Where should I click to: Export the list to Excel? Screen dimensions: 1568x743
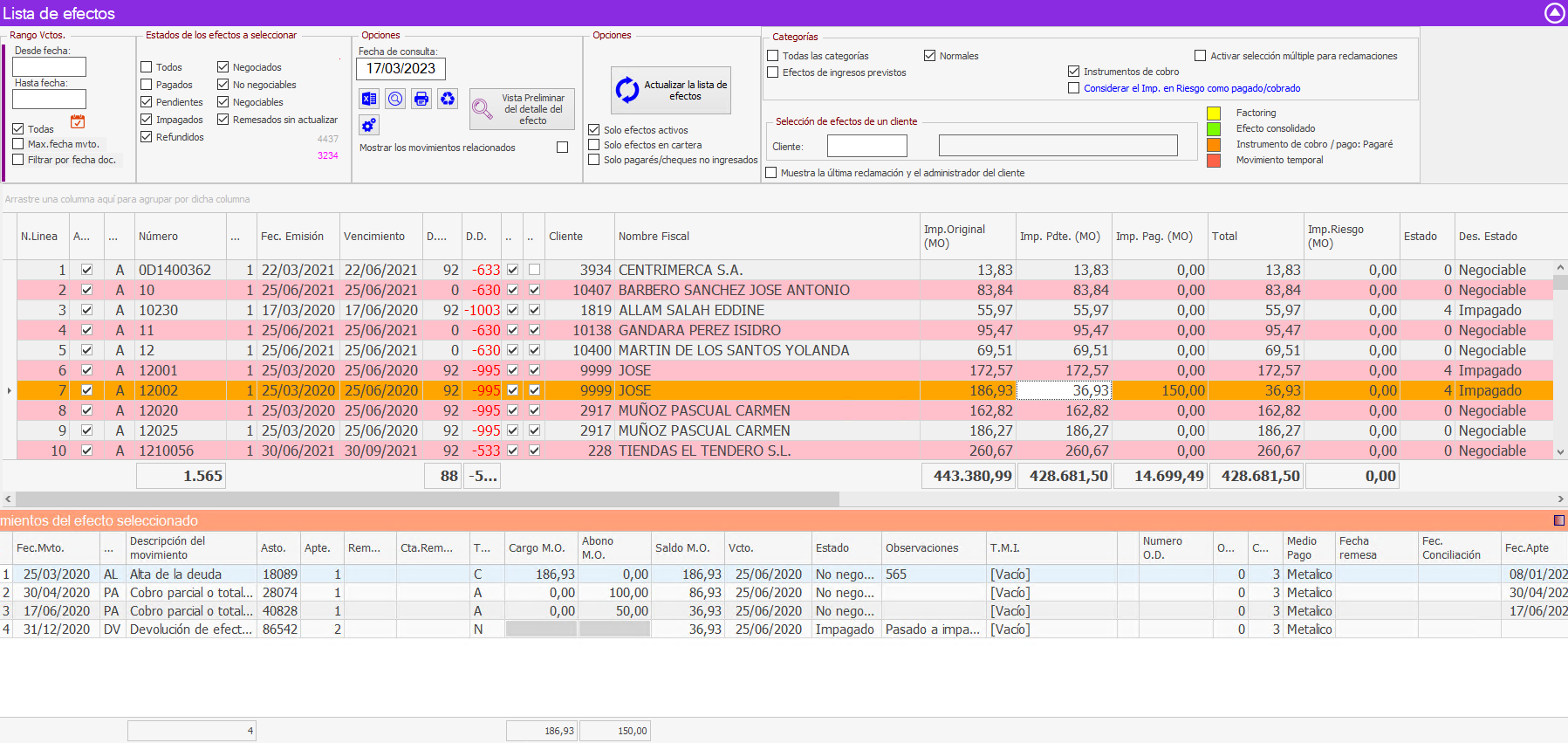pyautogui.click(x=369, y=99)
